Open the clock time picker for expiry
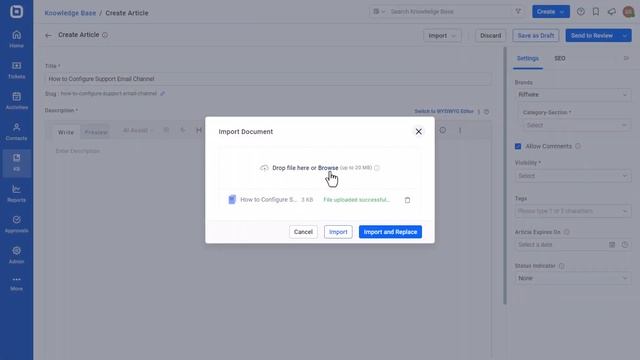 [x=625, y=245]
